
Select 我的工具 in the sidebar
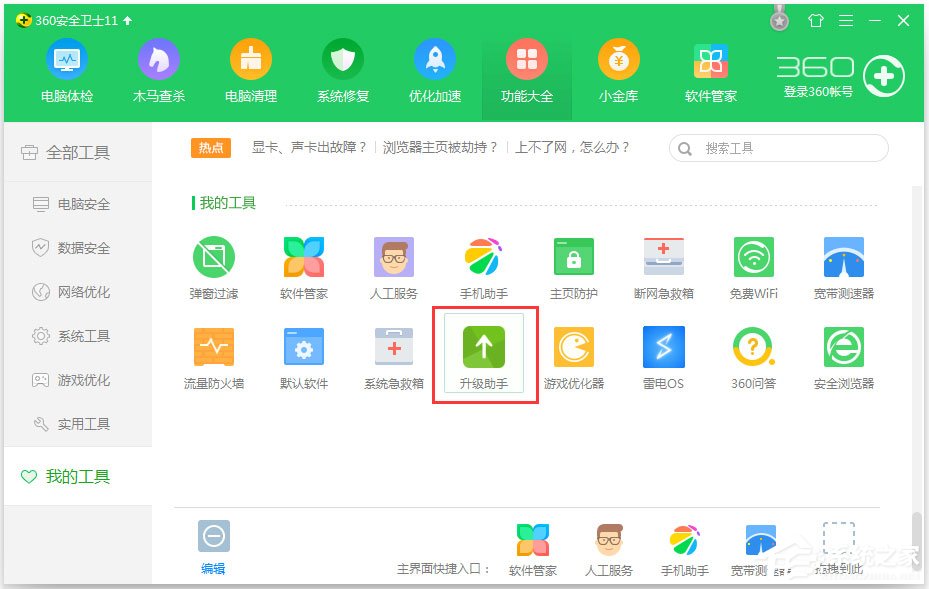tap(64, 476)
